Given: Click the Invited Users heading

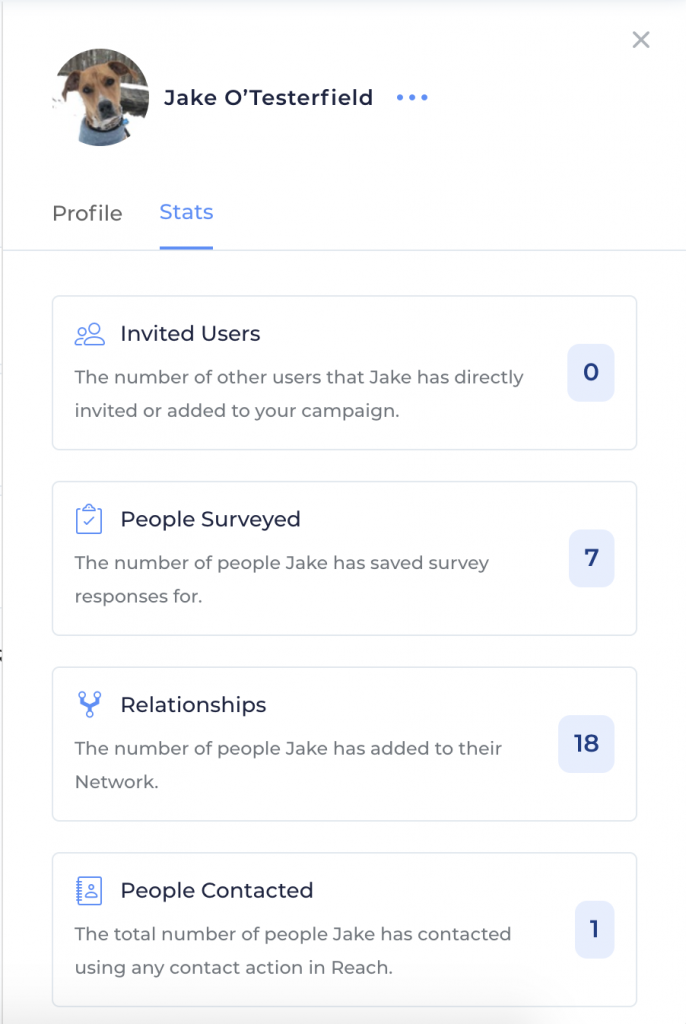Looking at the screenshot, I should (x=190, y=334).
